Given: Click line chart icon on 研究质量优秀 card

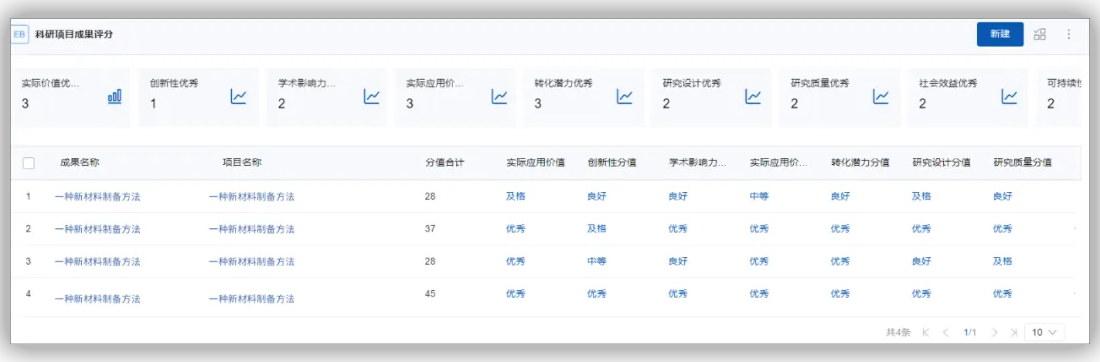Looking at the screenshot, I should [881, 97].
